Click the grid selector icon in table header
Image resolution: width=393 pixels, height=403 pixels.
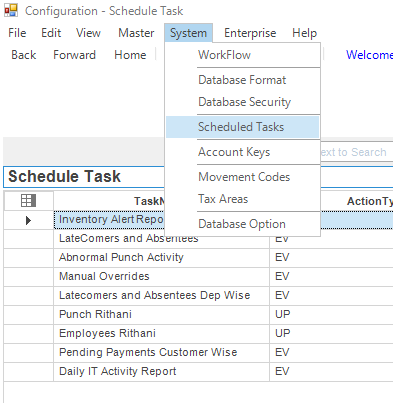(28, 201)
